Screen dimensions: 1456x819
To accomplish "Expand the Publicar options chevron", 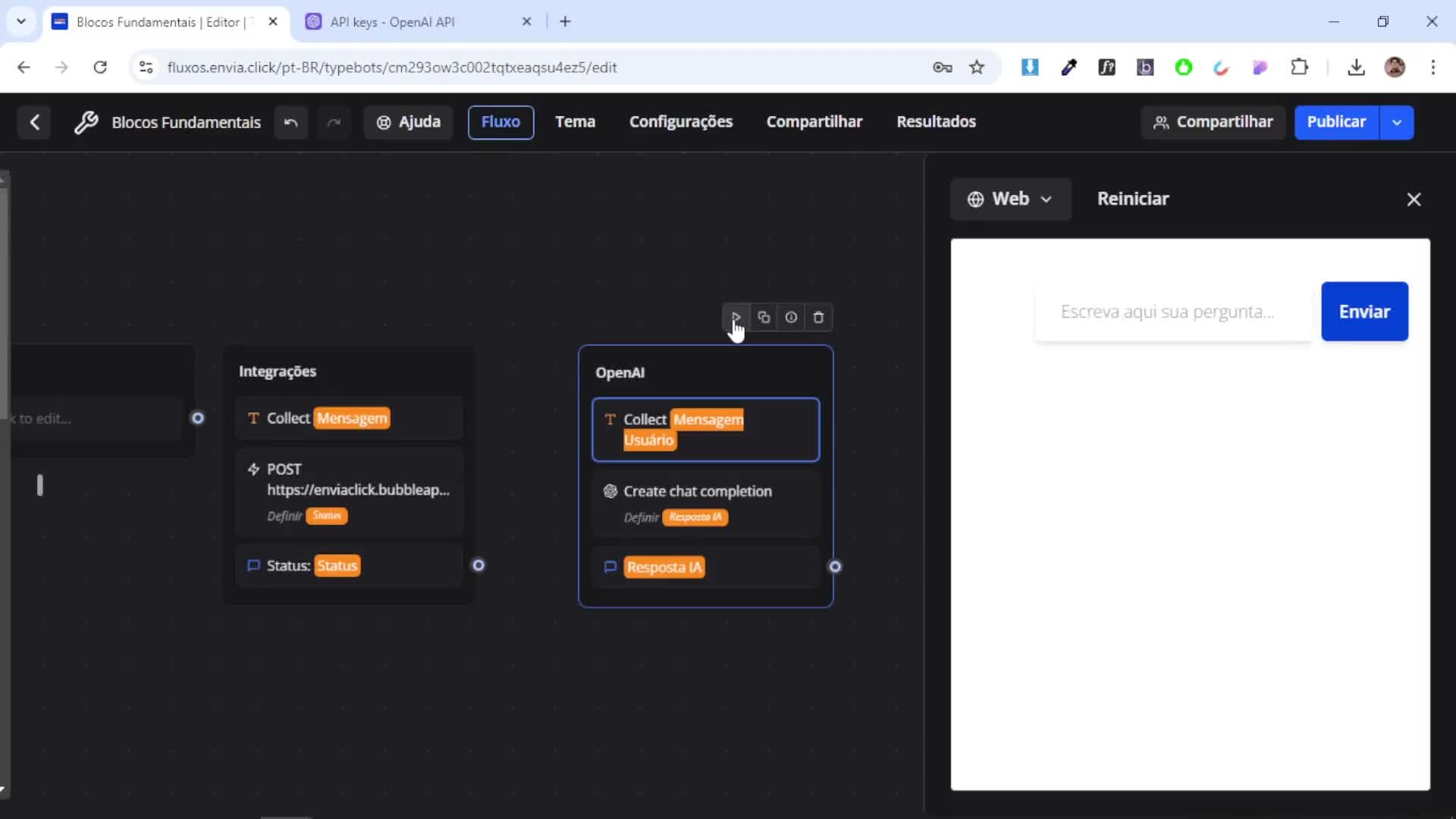I will [1397, 122].
